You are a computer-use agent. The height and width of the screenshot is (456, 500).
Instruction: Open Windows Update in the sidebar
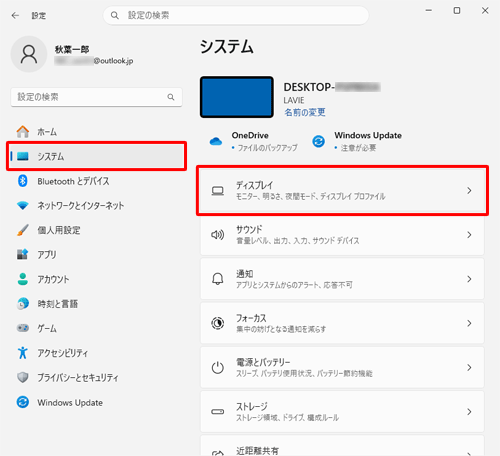point(96,402)
